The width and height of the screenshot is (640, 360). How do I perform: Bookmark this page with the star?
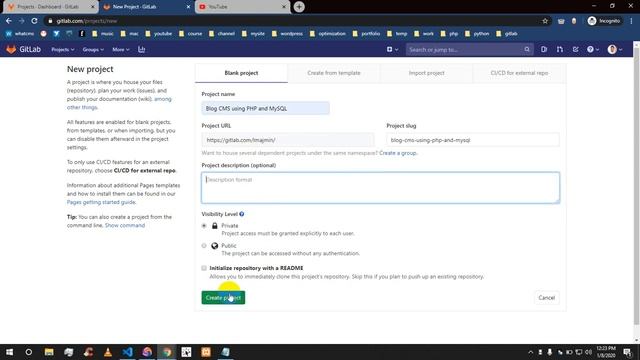pyautogui.click(x=545, y=21)
